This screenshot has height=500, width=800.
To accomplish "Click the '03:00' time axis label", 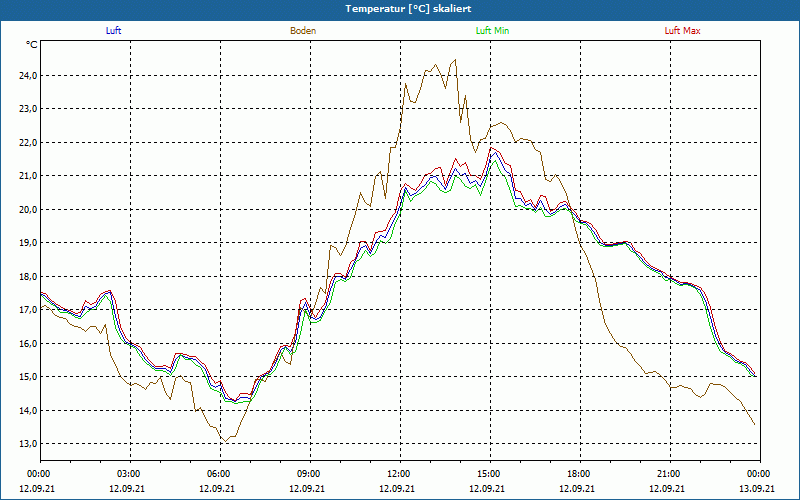I will point(130,474).
